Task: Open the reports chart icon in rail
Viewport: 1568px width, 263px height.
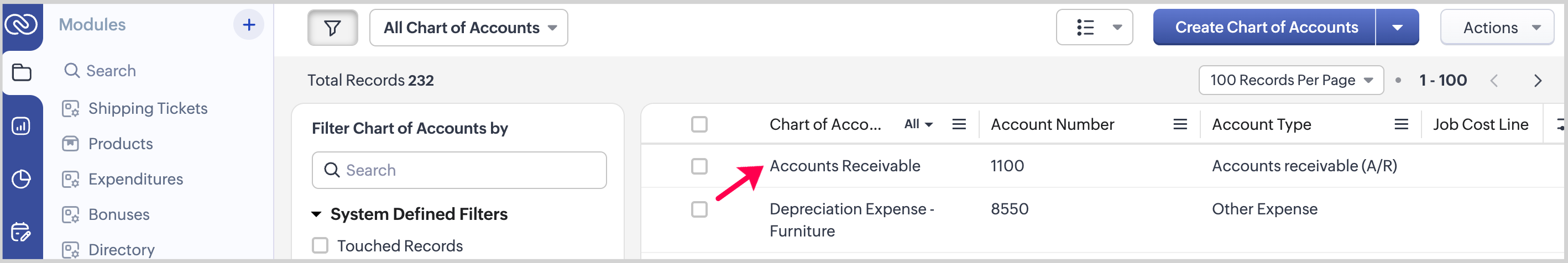Action: (x=22, y=126)
